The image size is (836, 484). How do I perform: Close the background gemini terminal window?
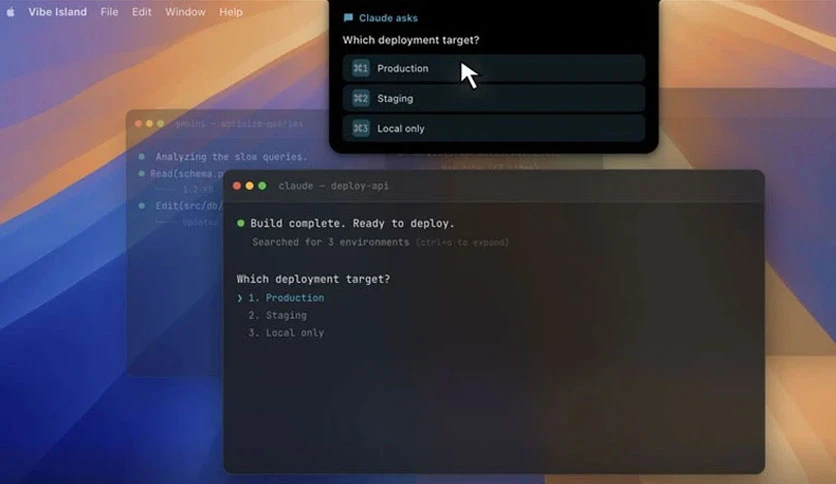point(139,124)
